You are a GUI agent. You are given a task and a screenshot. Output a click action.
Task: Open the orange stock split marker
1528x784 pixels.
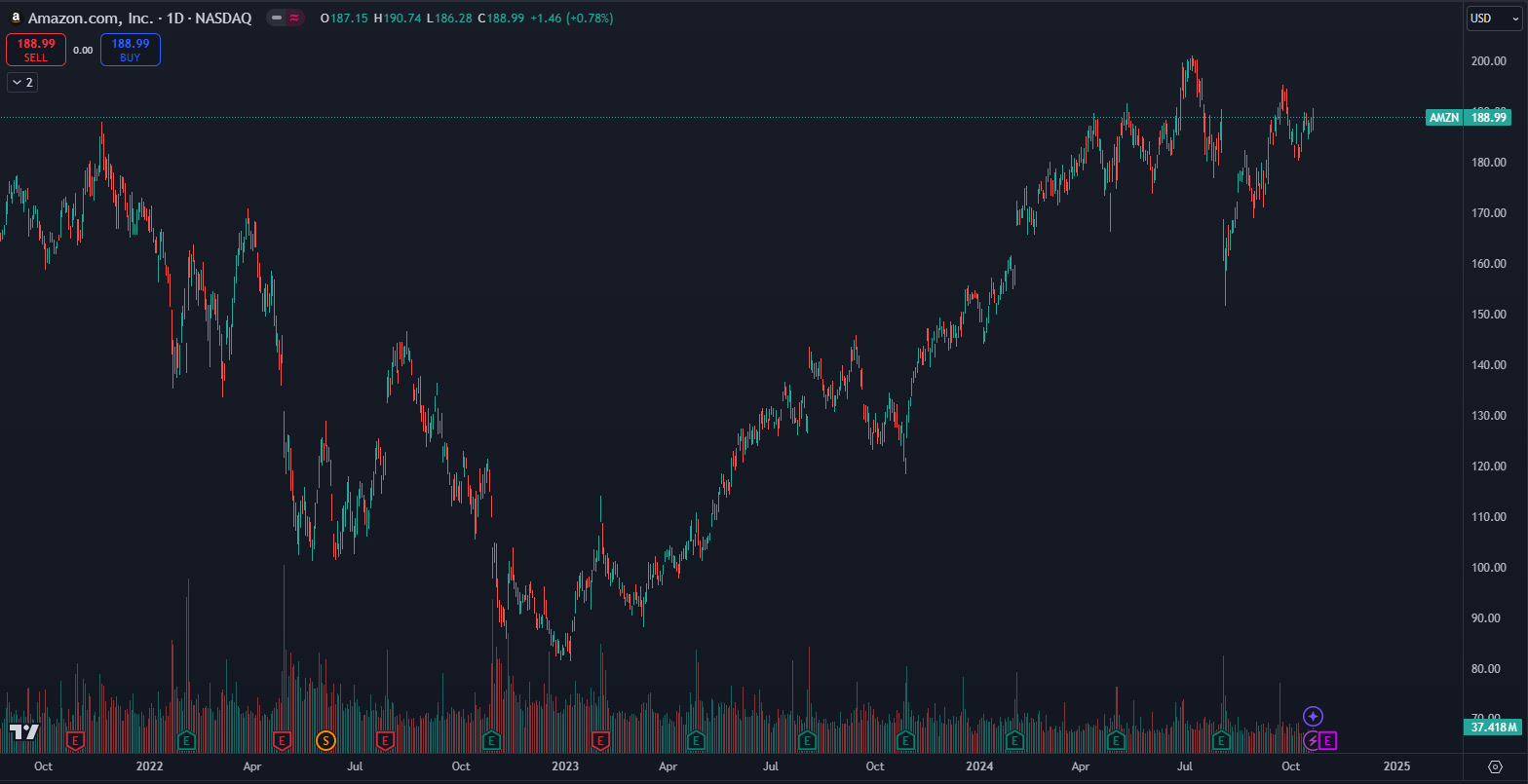tap(326, 741)
